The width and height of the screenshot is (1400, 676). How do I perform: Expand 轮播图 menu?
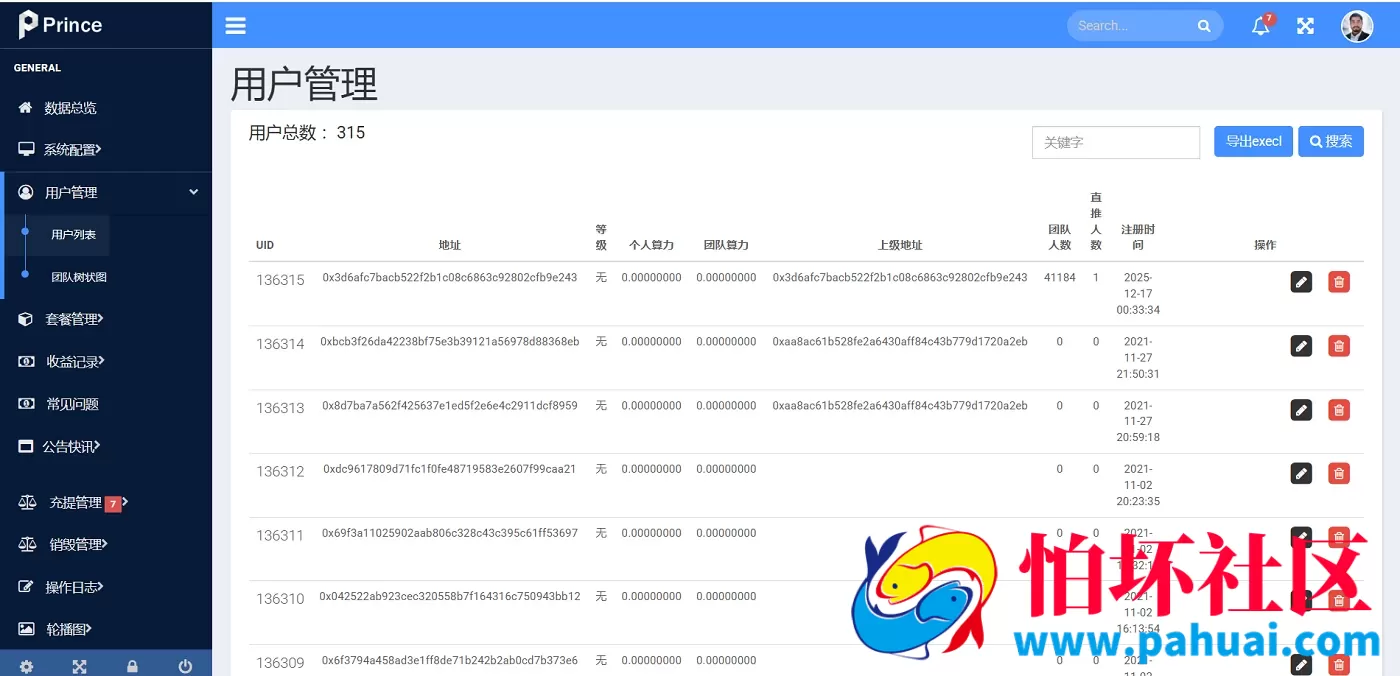(106, 630)
